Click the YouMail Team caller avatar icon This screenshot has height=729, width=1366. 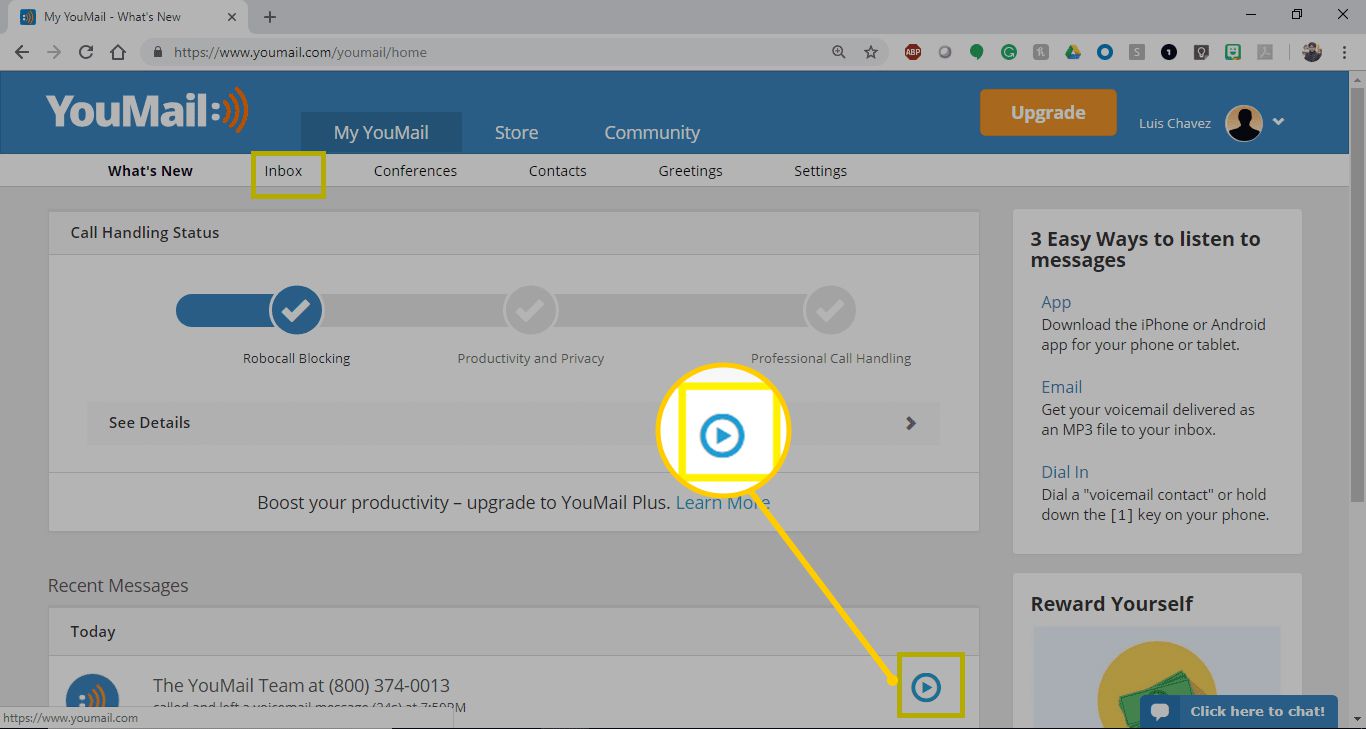point(92,700)
